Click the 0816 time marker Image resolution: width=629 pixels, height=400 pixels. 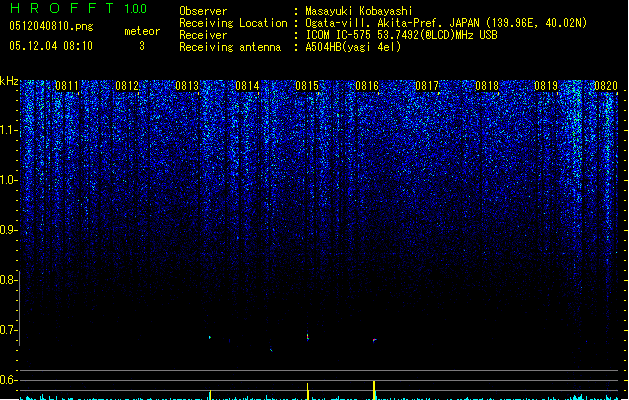tap(367, 86)
